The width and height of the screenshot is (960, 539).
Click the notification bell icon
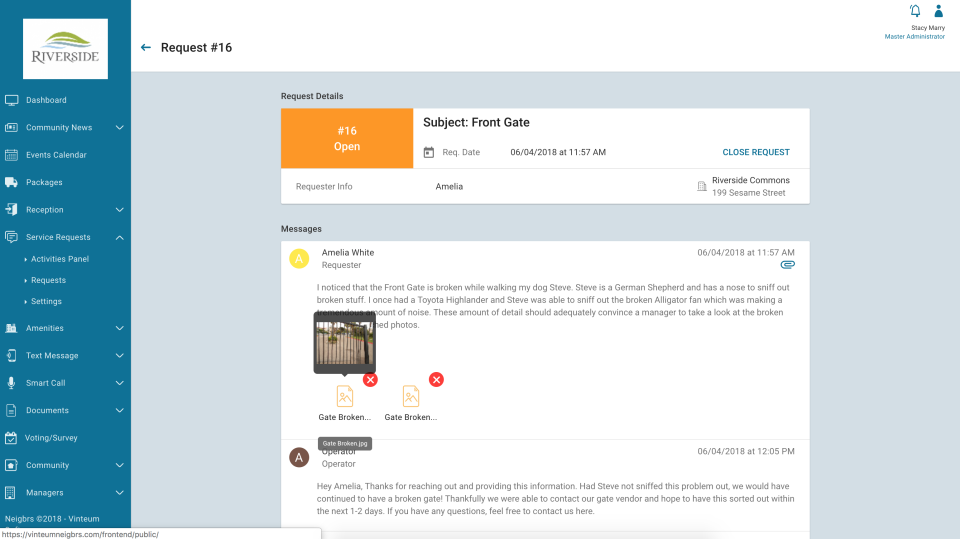(915, 11)
